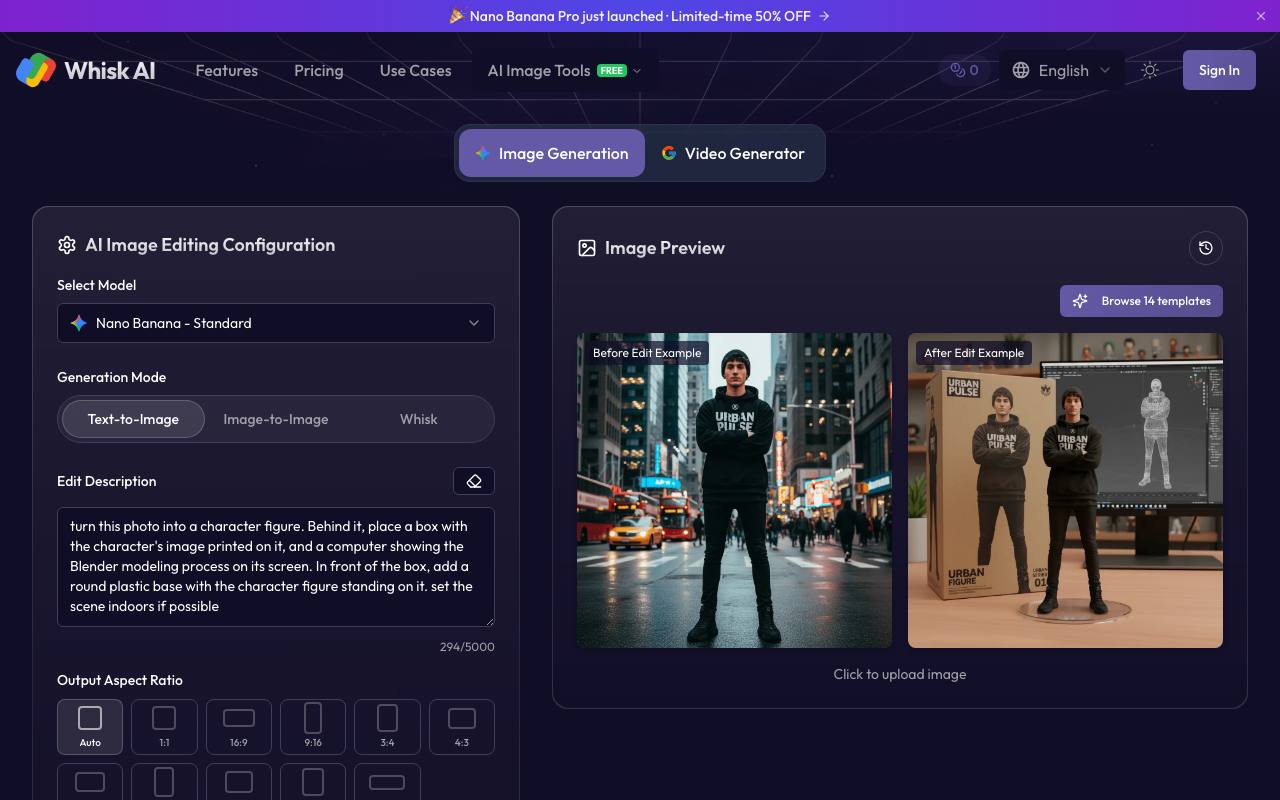Open generation history clock icon

pos(1206,248)
